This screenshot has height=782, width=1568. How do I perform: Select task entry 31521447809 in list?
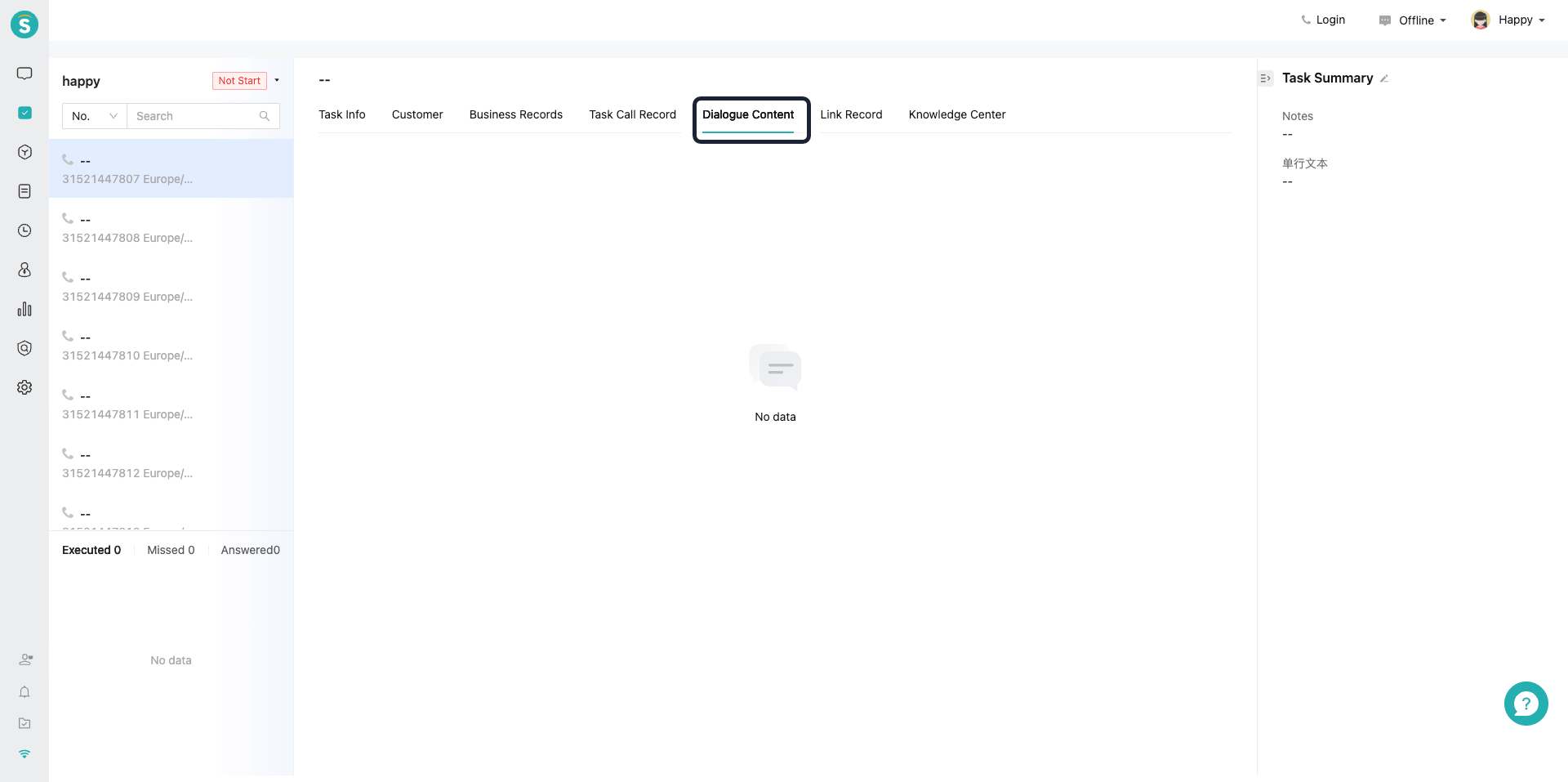pos(171,286)
